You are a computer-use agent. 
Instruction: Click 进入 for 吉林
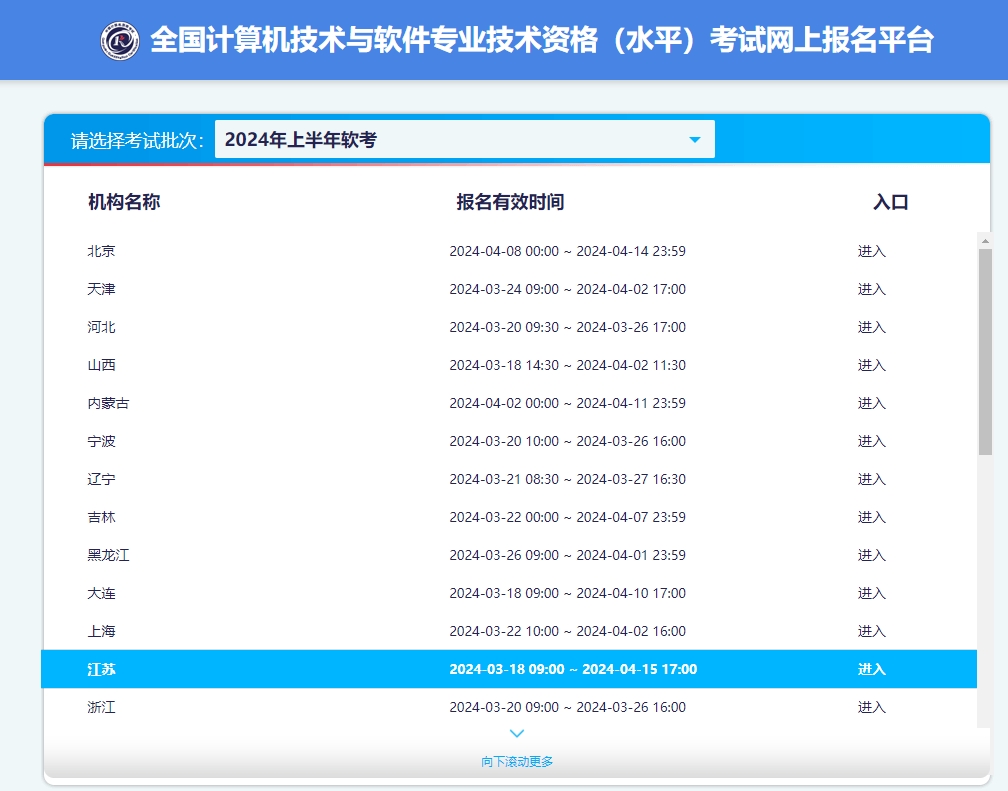pos(872,516)
